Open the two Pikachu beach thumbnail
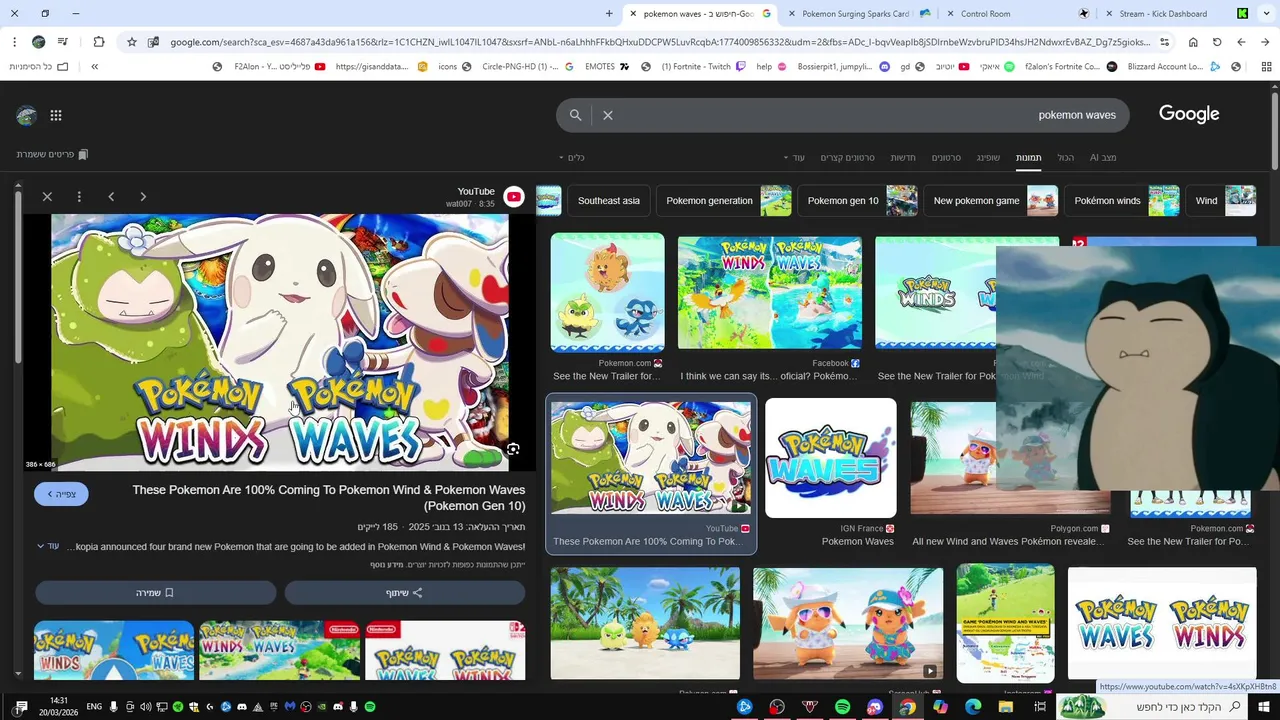The width and height of the screenshot is (1280, 720). [x=848, y=623]
